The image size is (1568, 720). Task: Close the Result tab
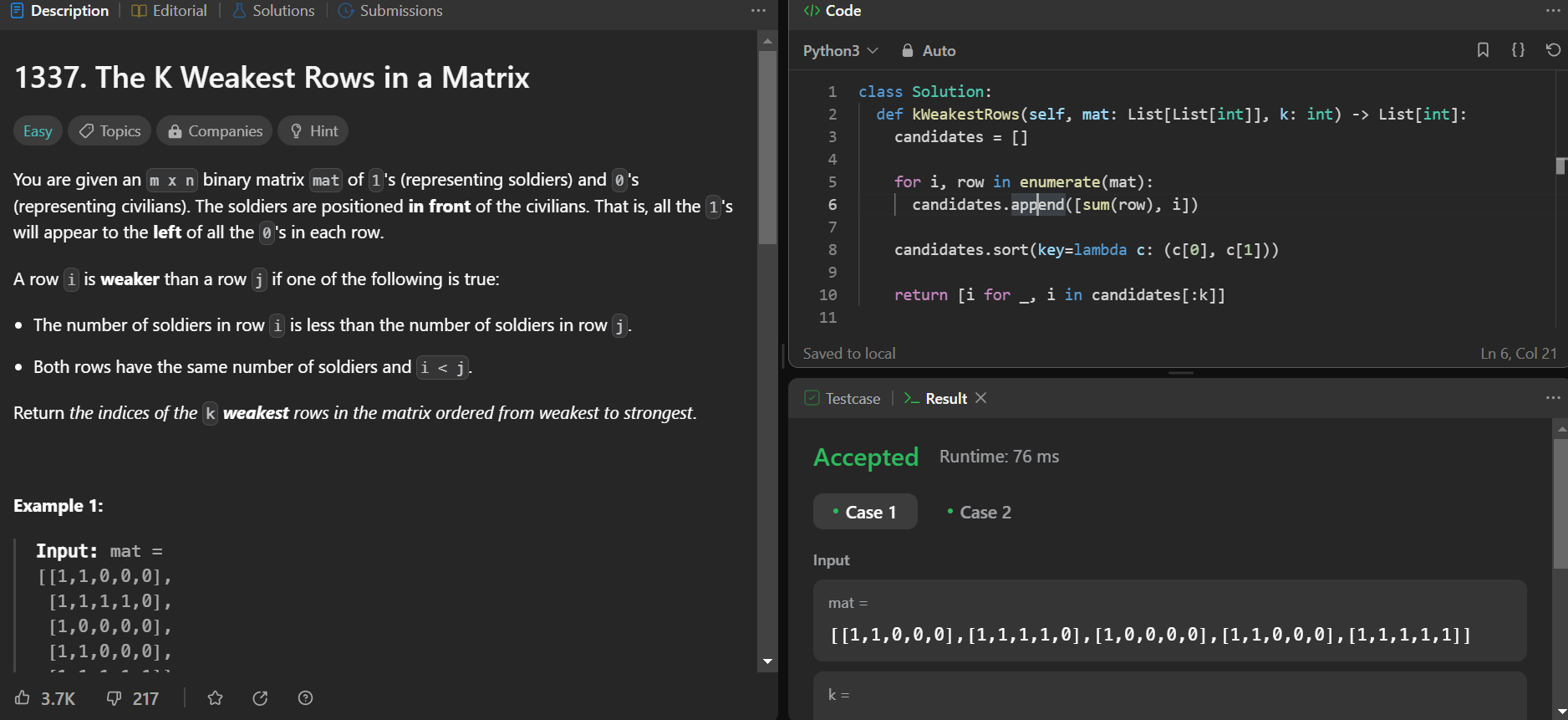(x=981, y=398)
